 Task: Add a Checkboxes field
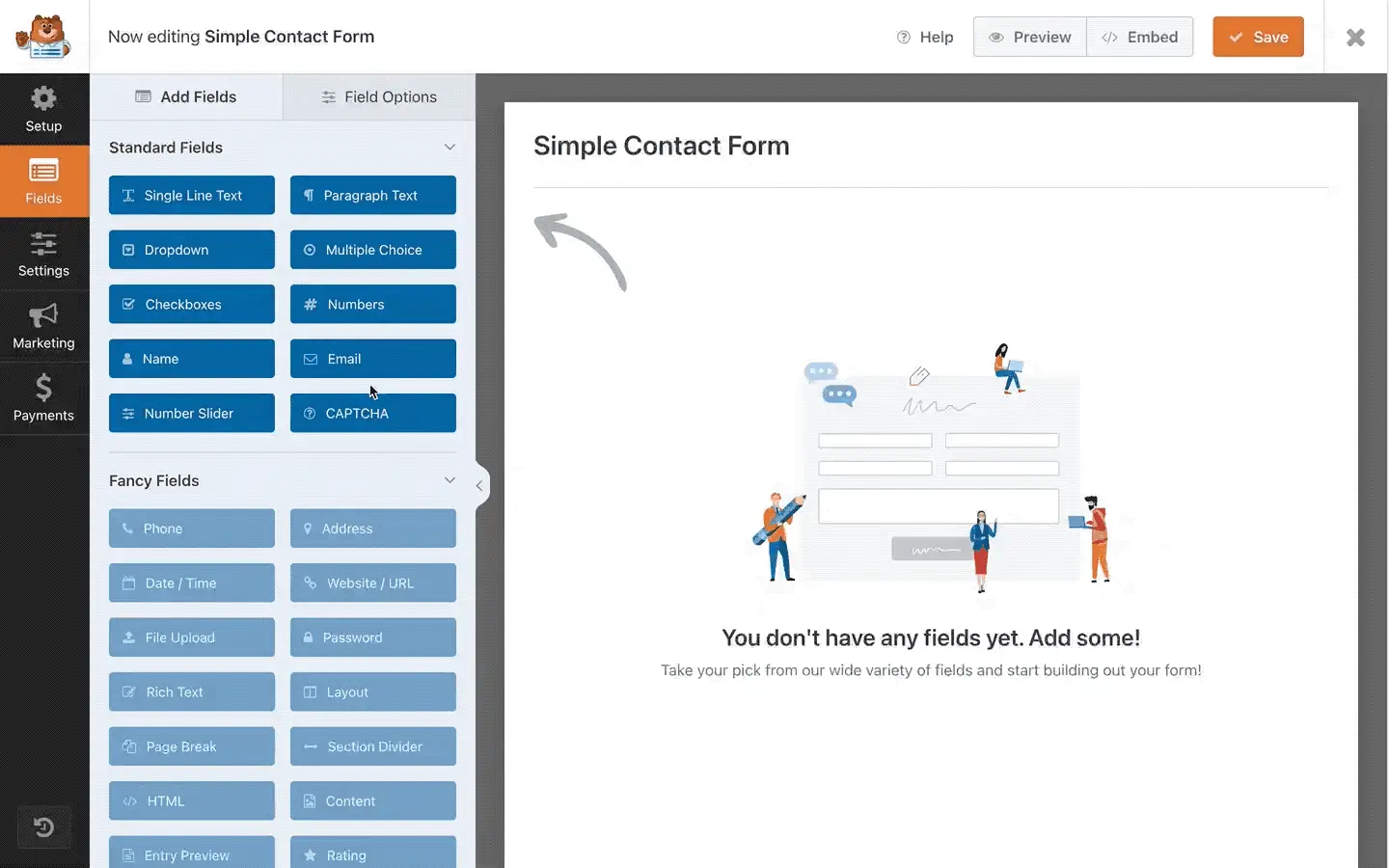click(192, 304)
